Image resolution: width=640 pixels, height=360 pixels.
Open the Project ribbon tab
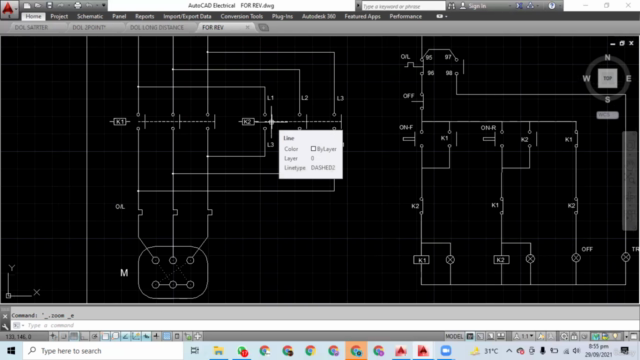59,16
